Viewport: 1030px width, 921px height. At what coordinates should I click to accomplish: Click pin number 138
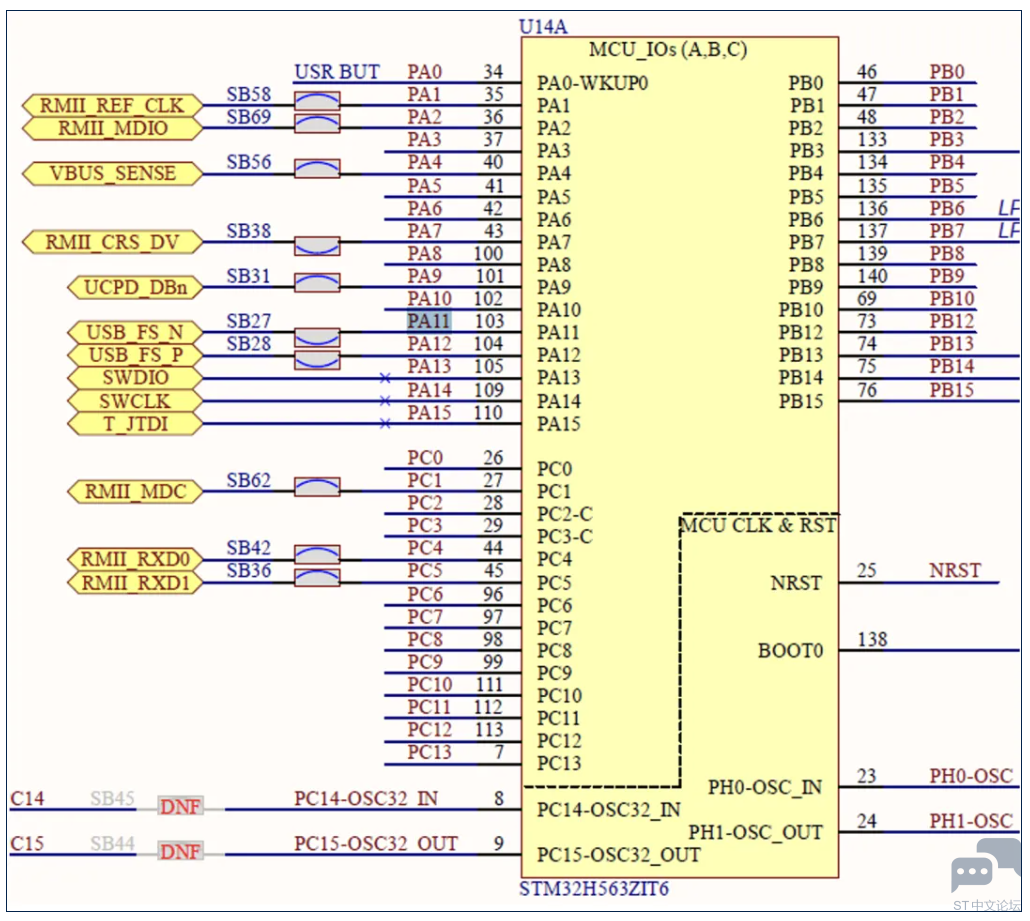872,639
